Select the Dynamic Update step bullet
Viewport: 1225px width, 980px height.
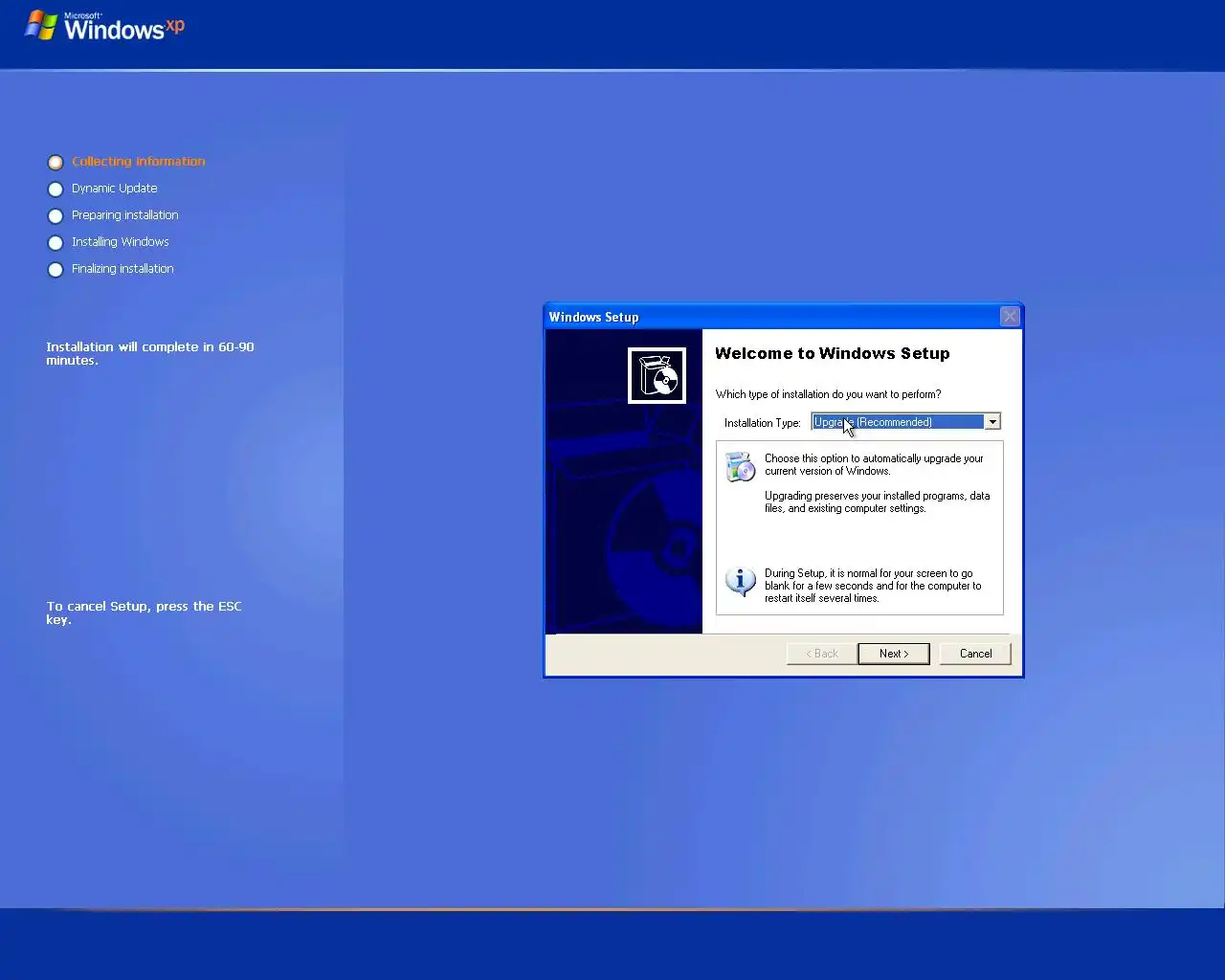(x=56, y=189)
